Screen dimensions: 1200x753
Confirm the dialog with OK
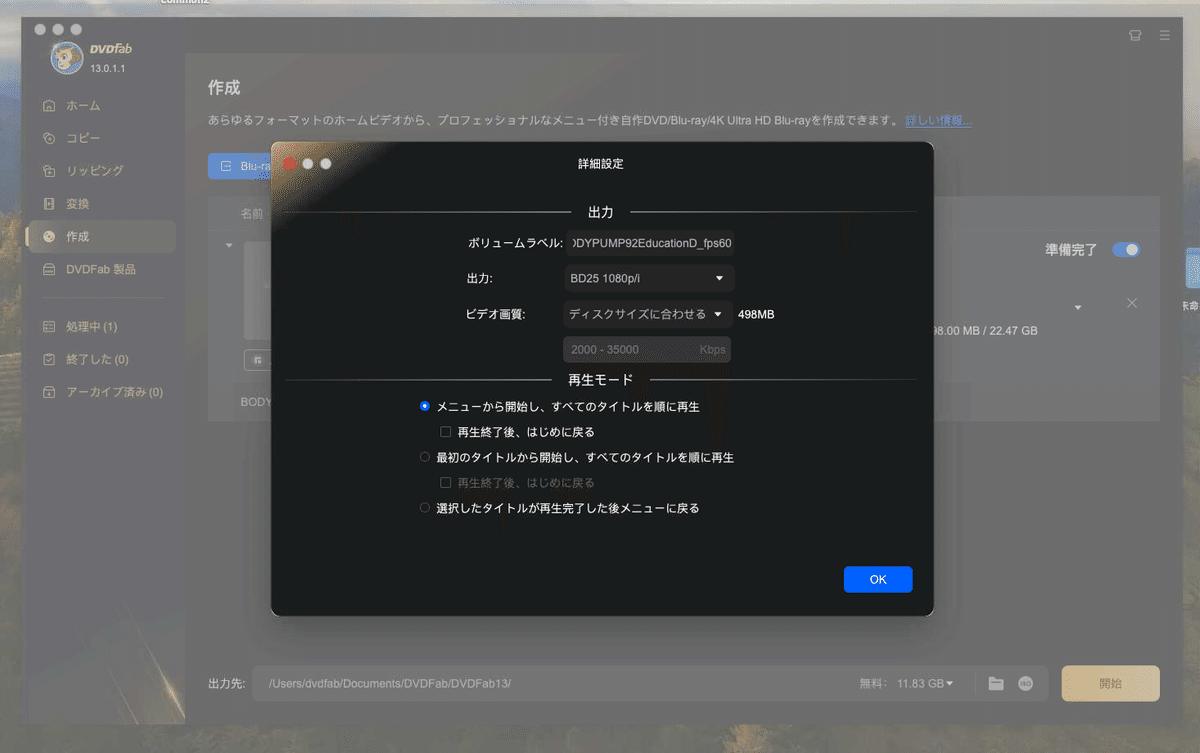(x=878, y=580)
